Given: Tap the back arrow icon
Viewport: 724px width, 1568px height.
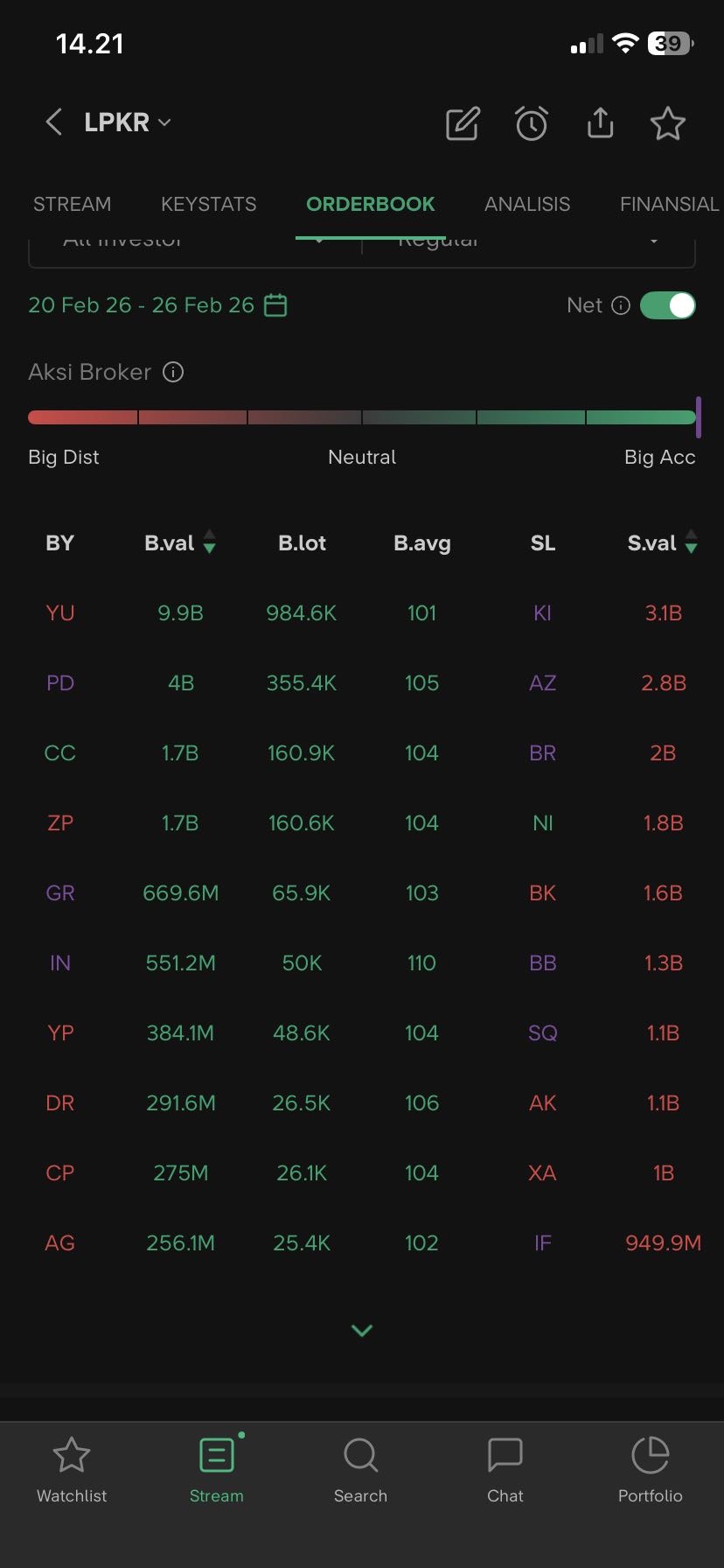Looking at the screenshot, I should point(54,122).
